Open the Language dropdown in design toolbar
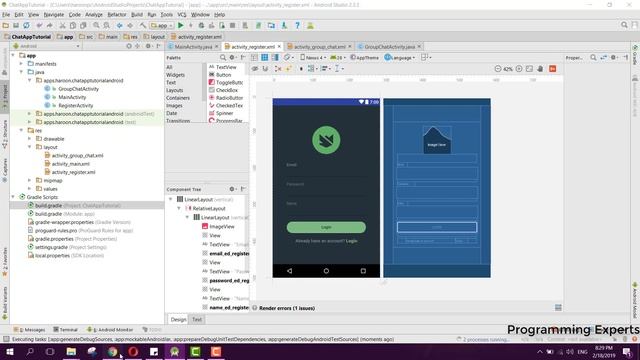The image size is (640, 360). click(x=400, y=58)
